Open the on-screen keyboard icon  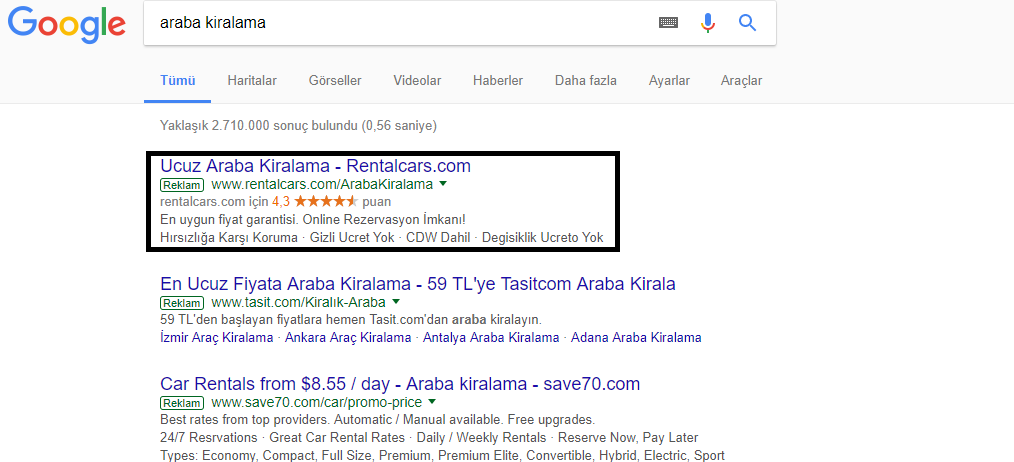(x=668, y=23)
